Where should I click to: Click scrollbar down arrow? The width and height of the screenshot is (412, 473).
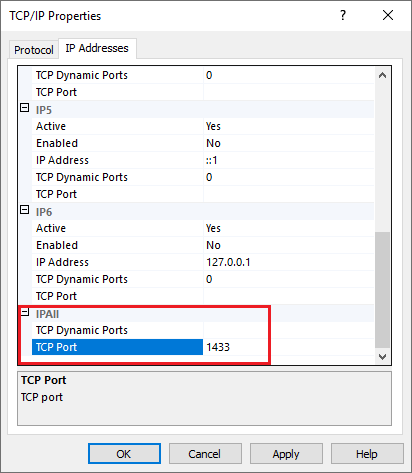[382, 357]
